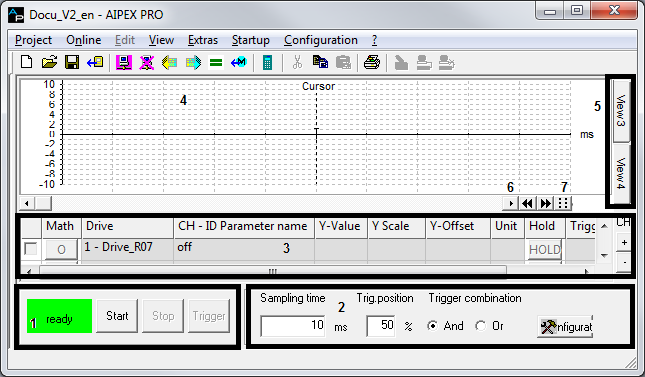The width and height of the screenshot is (645, 377).
Task: Click the green ready status indicator
Action: 59,316
